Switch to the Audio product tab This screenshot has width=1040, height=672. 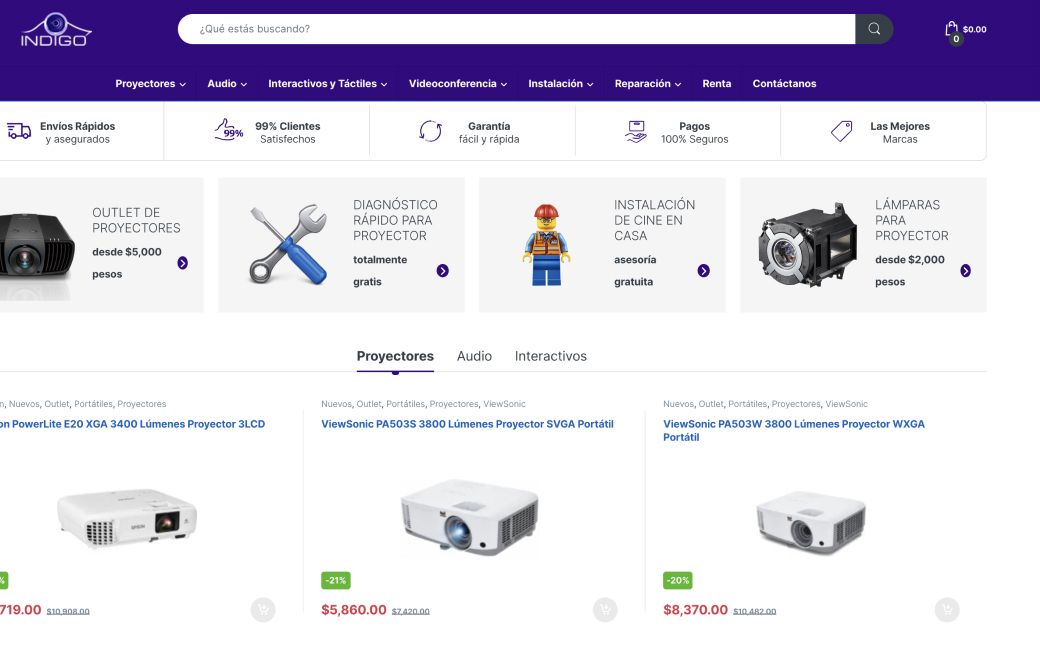[474, 356]
